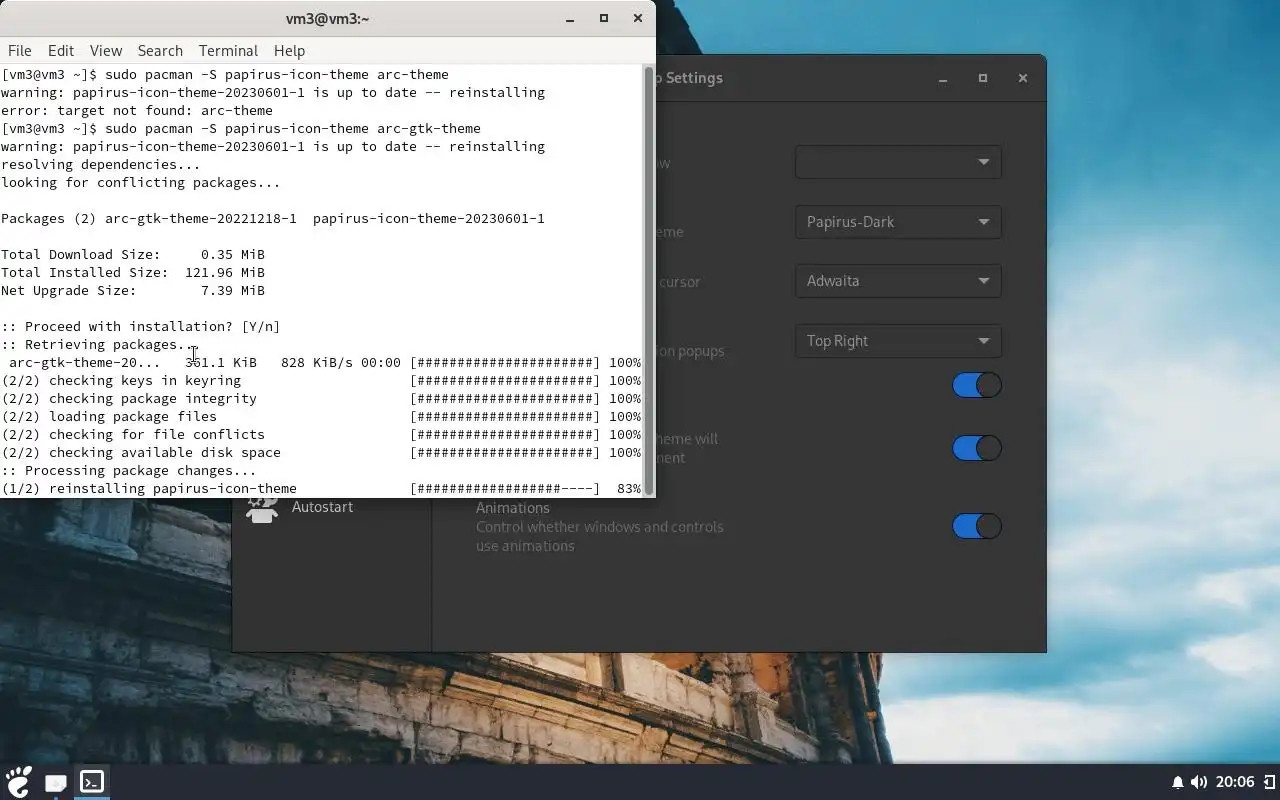The image size is (1280, 800).
Task: Activate the terminal taskbar icon
Action: [x=92, y=782]
